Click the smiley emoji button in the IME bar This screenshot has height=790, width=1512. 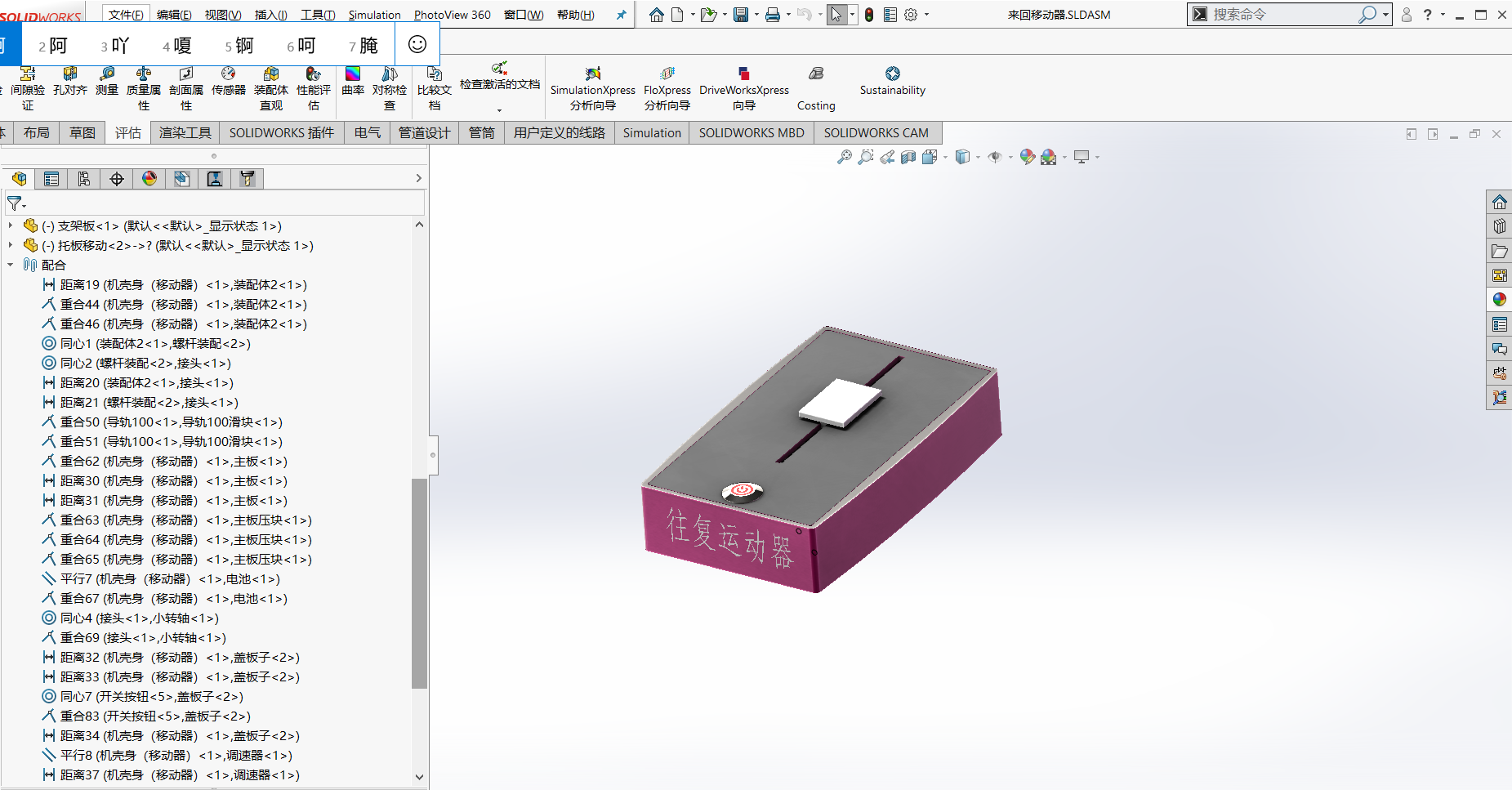click(417, 44)
